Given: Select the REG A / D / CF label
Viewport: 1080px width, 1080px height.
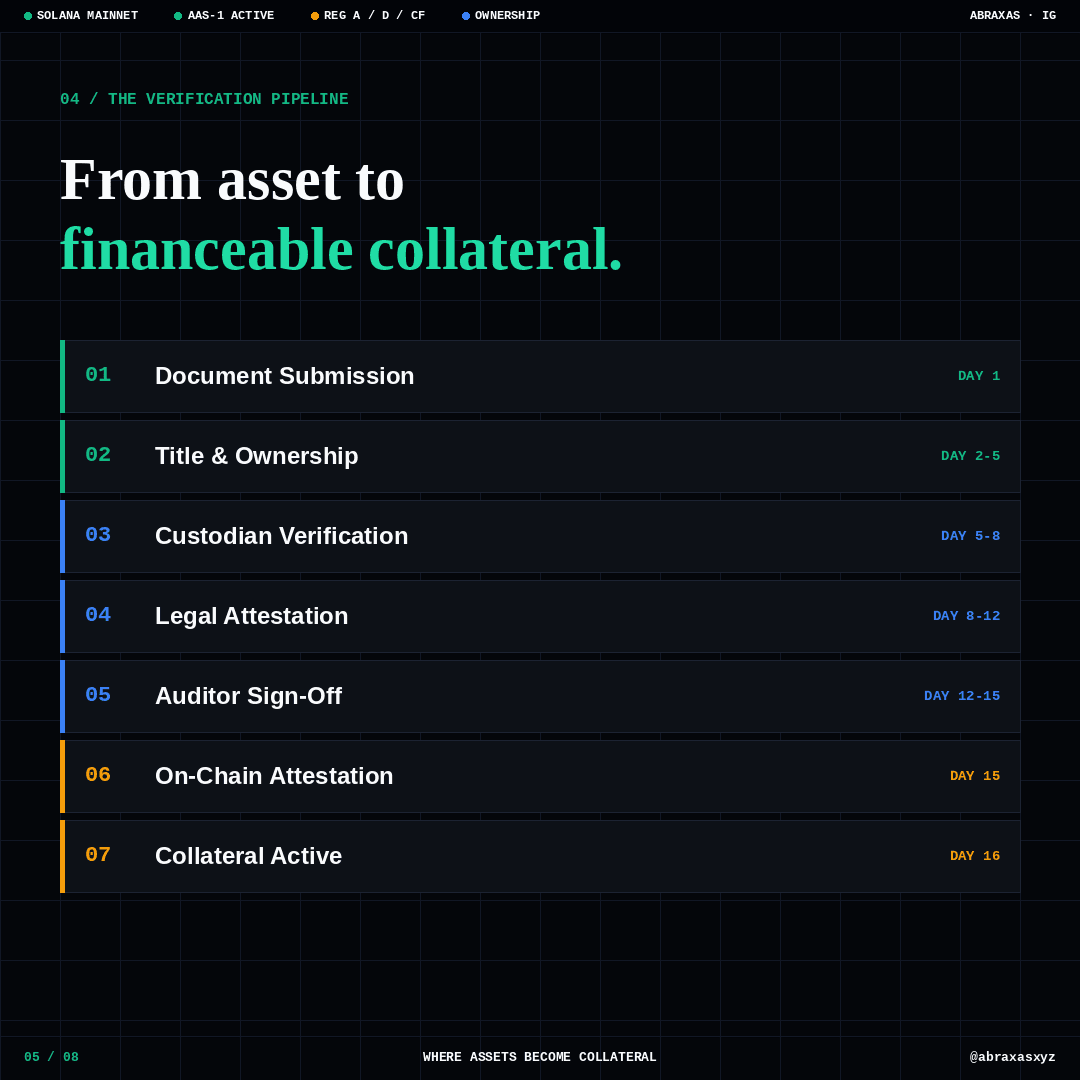Looking at the screenshot, I should pos(375,15).
